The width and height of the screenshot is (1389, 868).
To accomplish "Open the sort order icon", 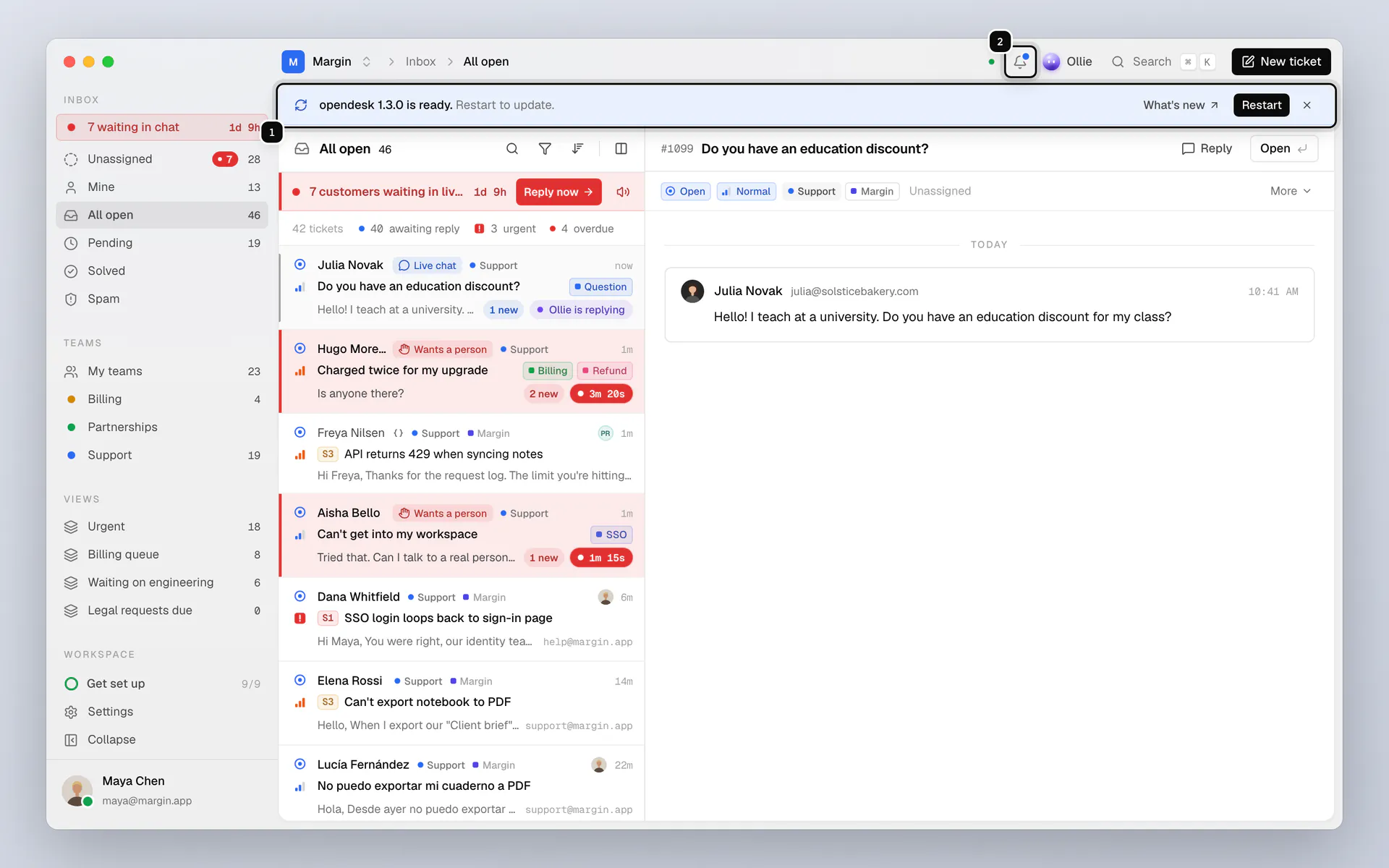I will 577,149.
